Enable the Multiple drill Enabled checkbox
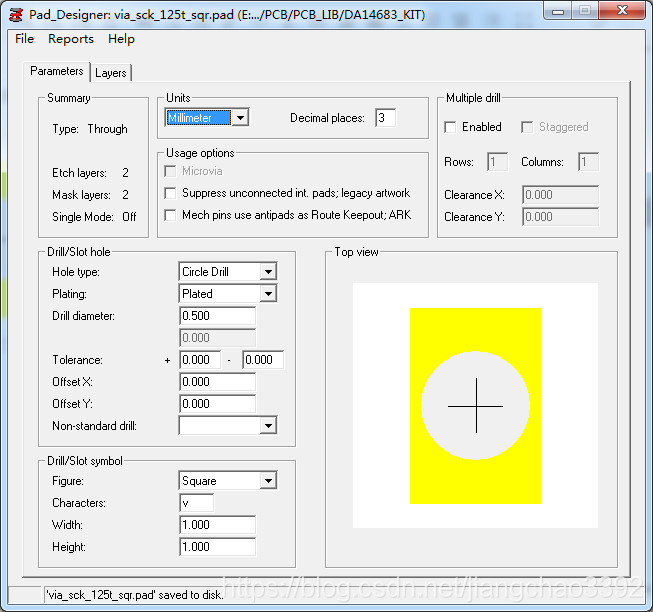Viewport: 653px width, 612px height. (x=451, y=127)
